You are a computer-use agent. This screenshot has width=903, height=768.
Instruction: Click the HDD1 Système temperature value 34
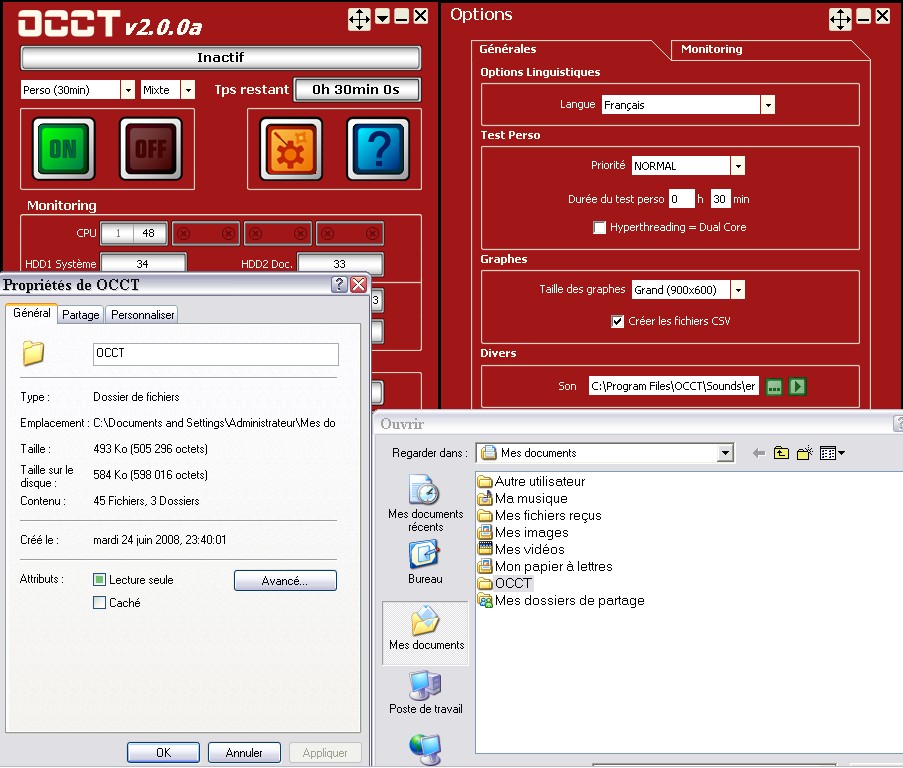tap(143, 264)
